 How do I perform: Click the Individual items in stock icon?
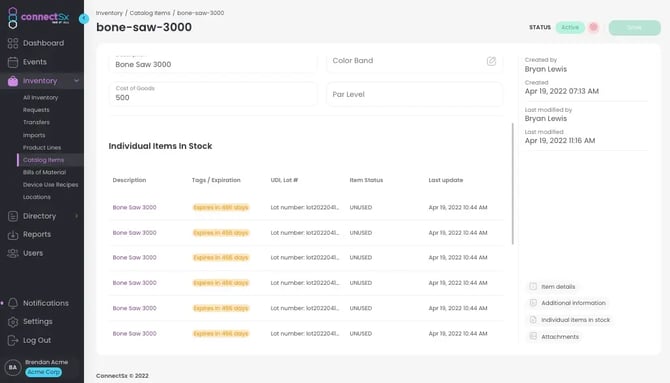[533, 320]
